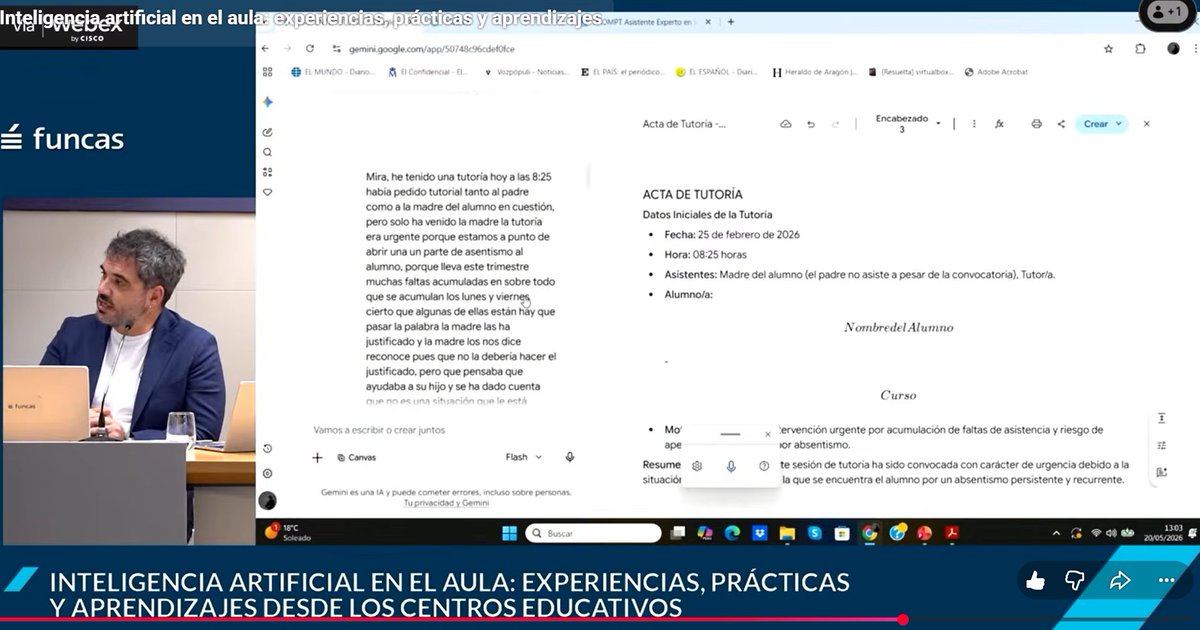Screen dimensions: 1200x630
Task: Open the Flash model selector
Action: (x=524, y=457)
